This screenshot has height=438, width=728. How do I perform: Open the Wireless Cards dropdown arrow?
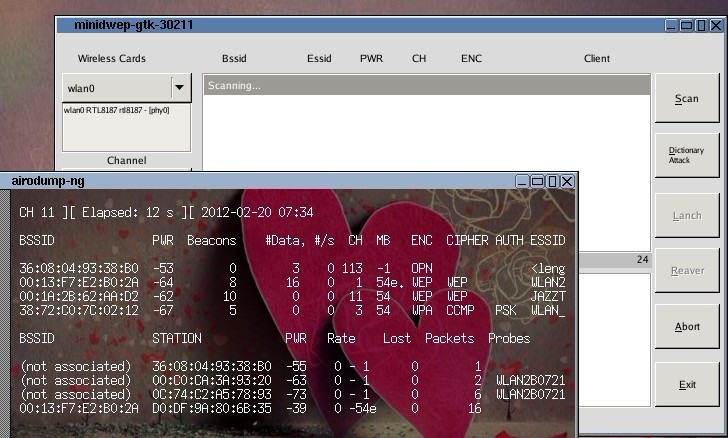click(x=179, y=88)
